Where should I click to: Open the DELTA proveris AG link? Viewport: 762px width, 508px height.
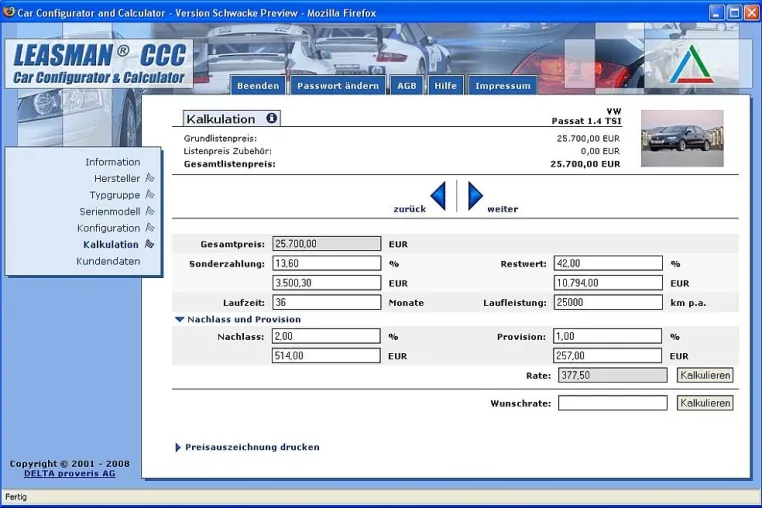click(x=69, y=473)
